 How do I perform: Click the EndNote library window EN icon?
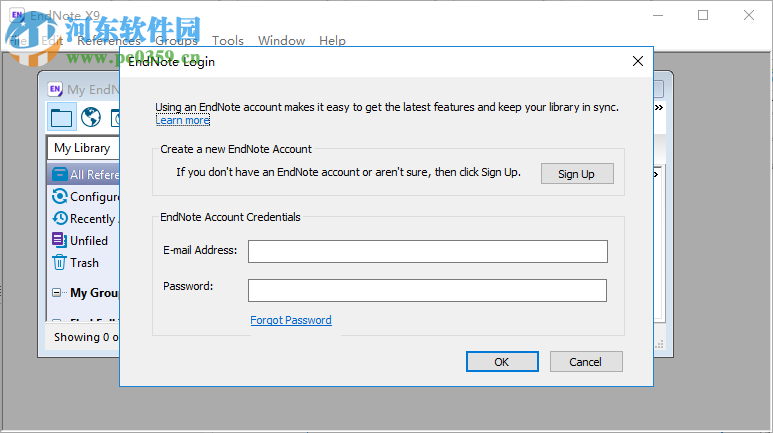click(x=56, y=90)
